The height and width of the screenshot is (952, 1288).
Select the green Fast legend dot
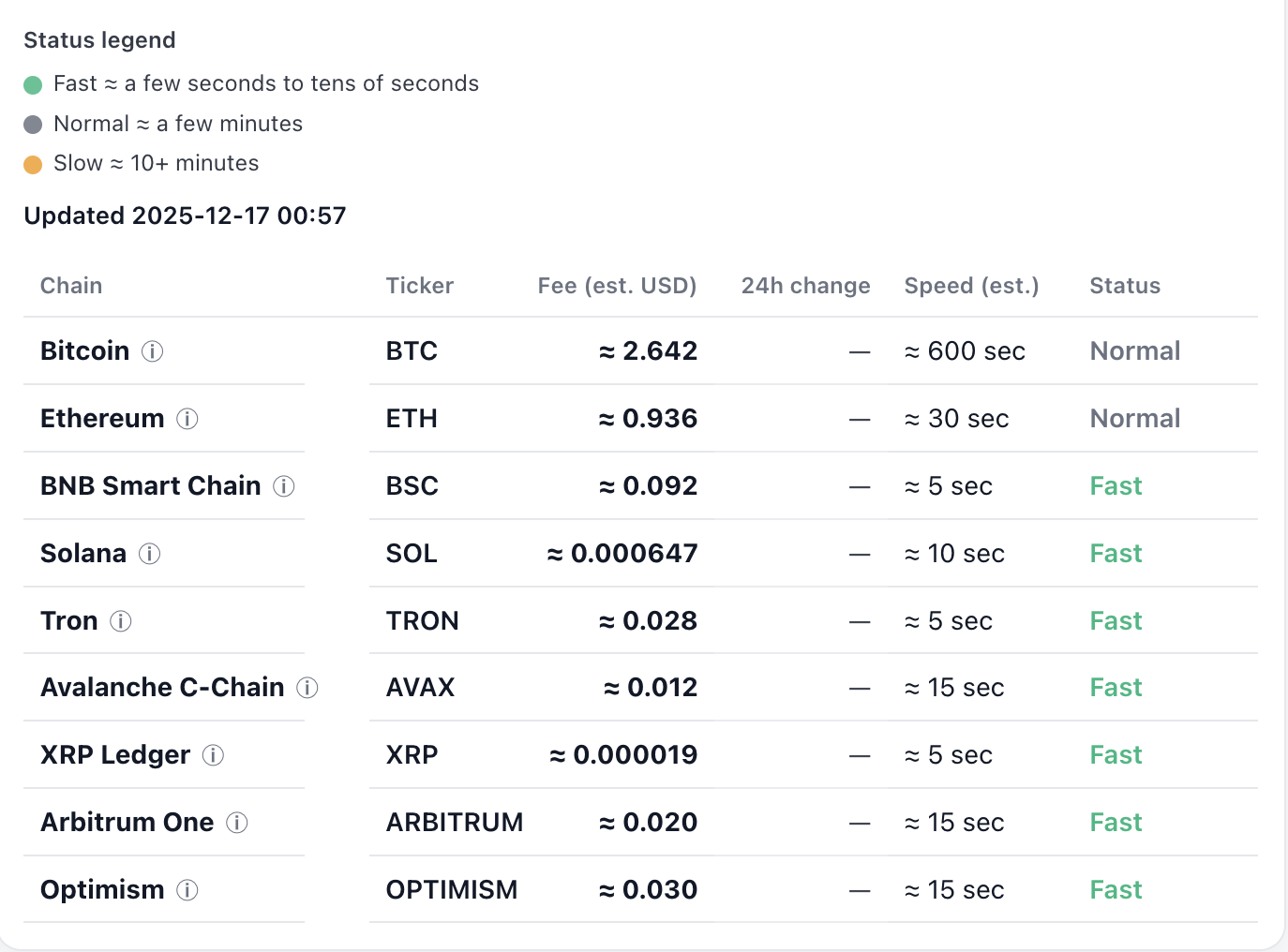(x=34, y=84)
